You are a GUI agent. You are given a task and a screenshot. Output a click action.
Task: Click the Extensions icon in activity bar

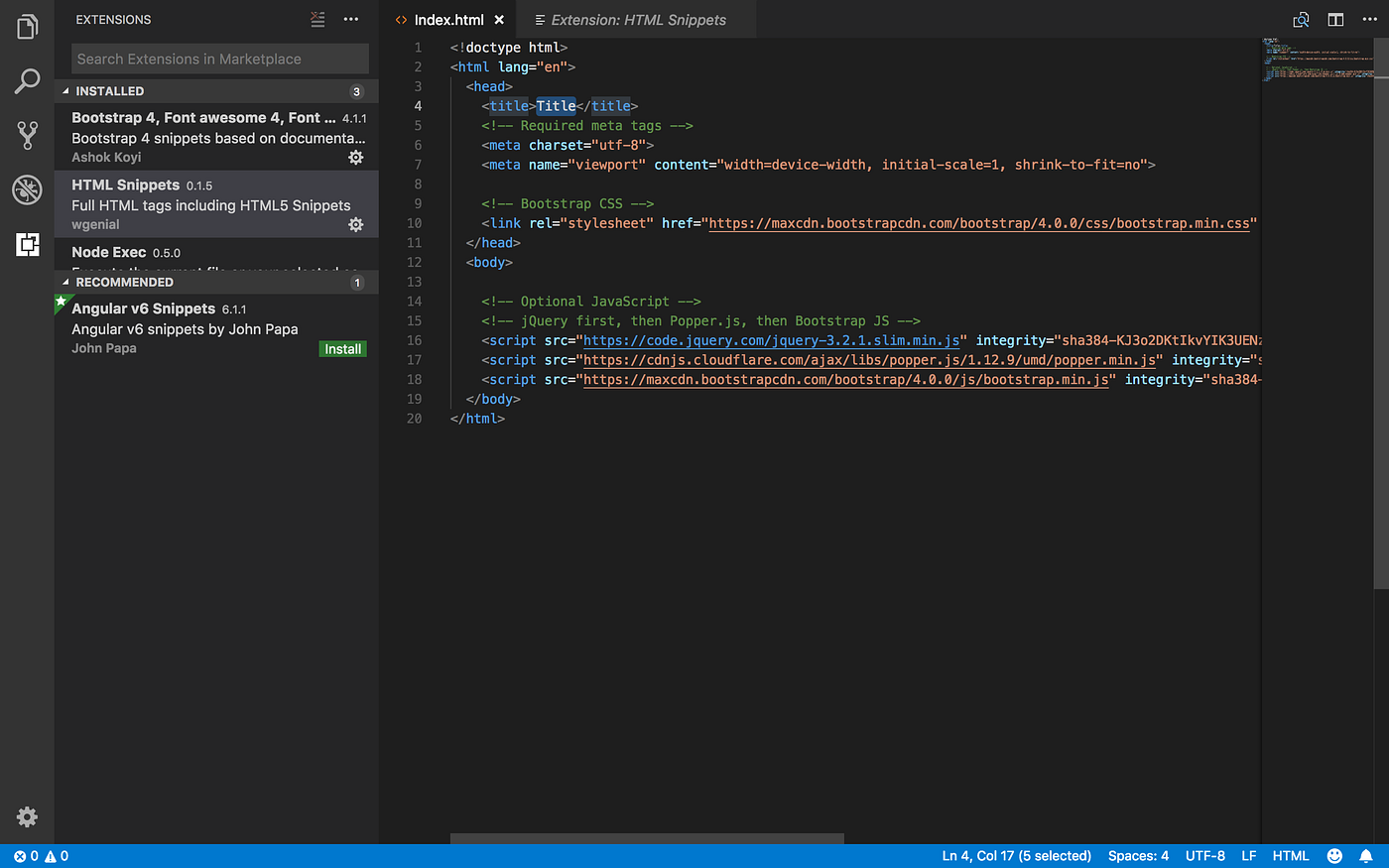[x=27, y=244]
